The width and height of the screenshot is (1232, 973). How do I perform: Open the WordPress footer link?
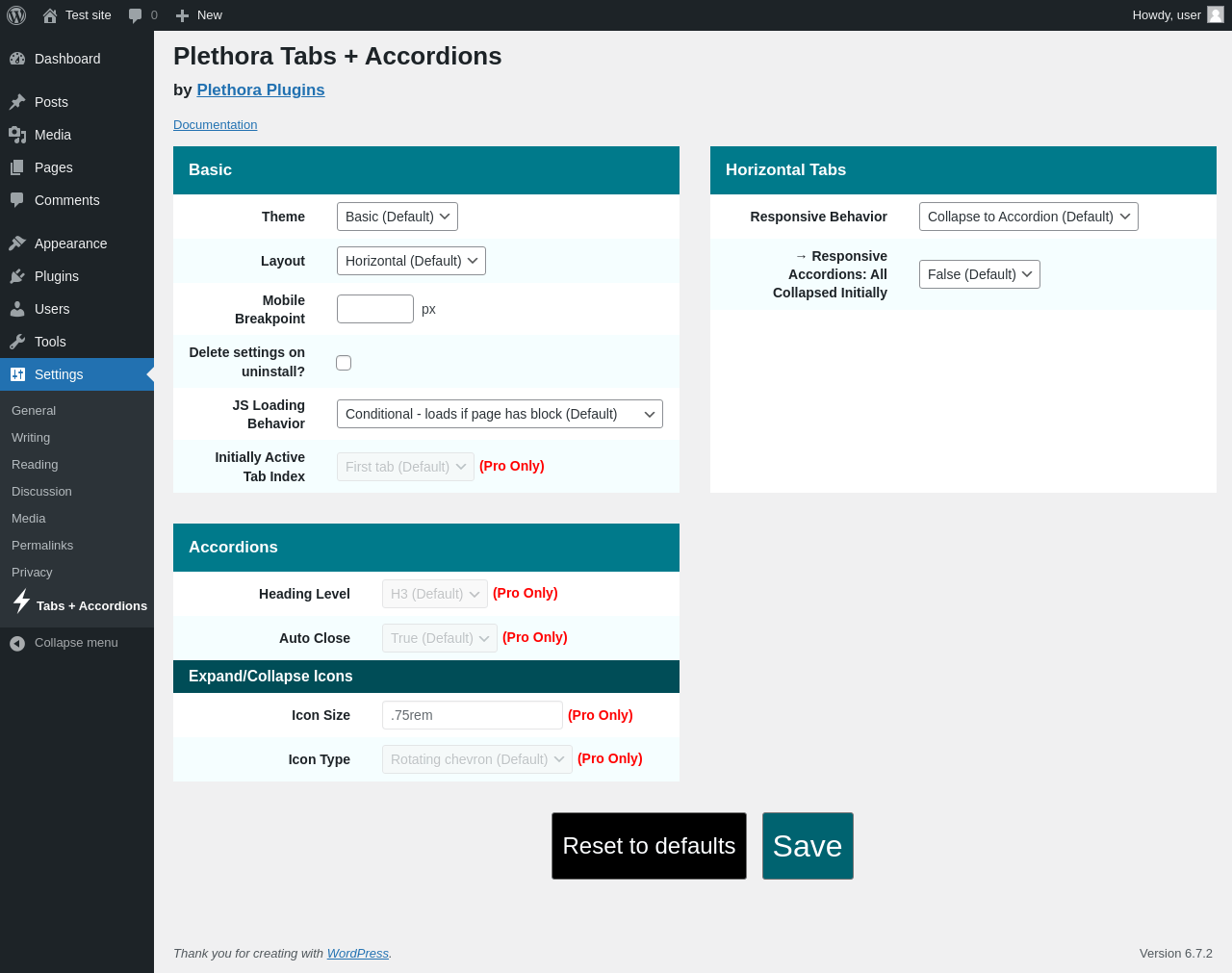point(358,954)
